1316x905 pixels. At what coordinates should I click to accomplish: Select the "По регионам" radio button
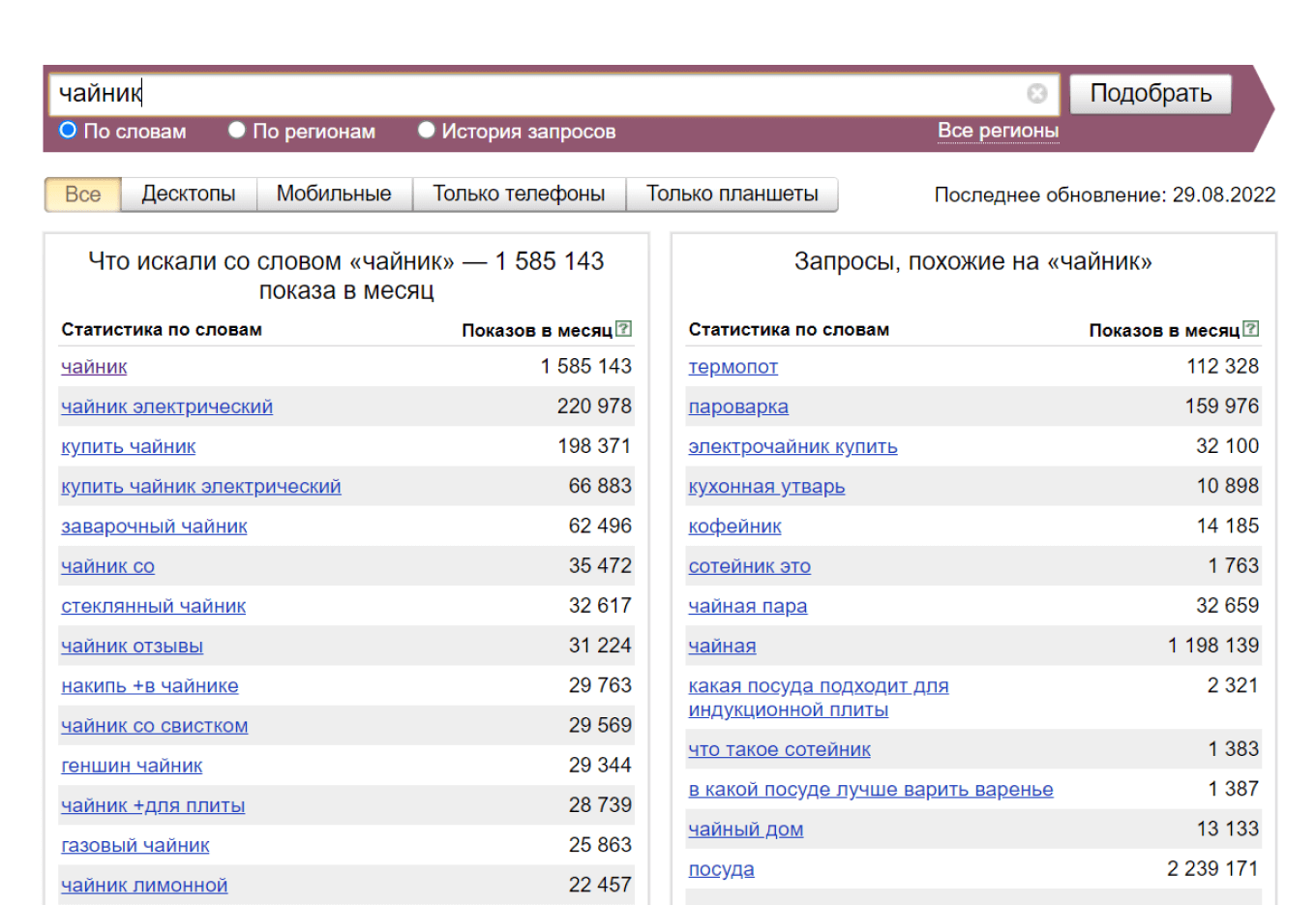[x=236, y=130]
